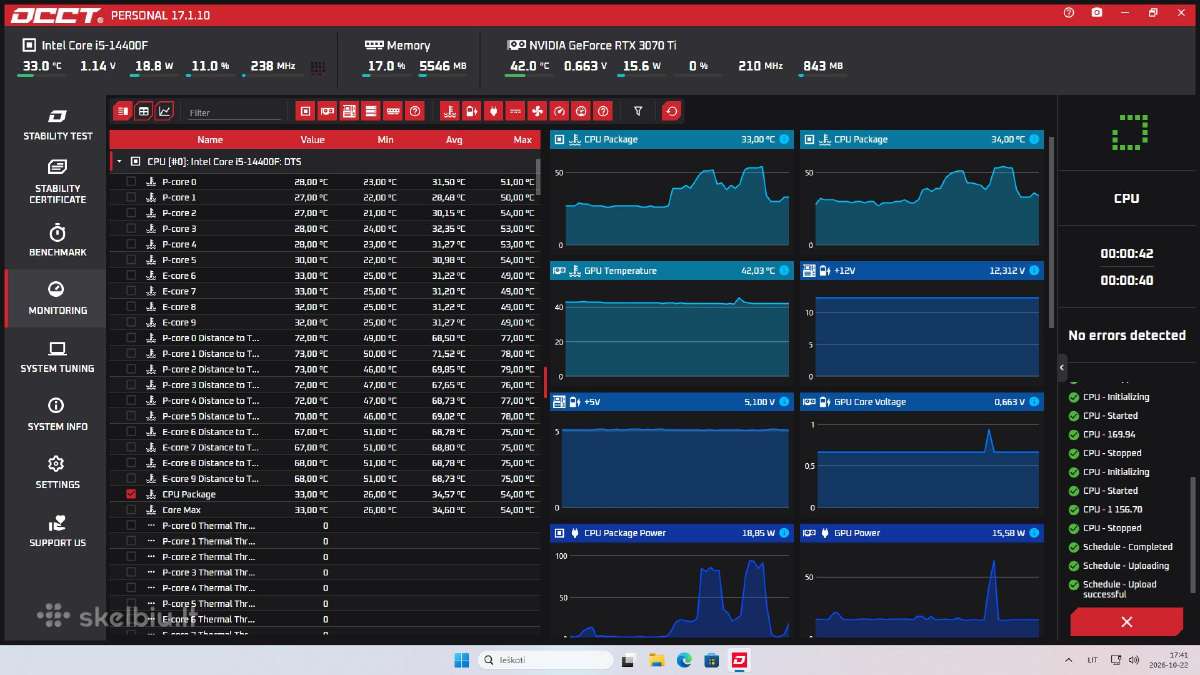Click the funnel filter icon

(638, 111)
